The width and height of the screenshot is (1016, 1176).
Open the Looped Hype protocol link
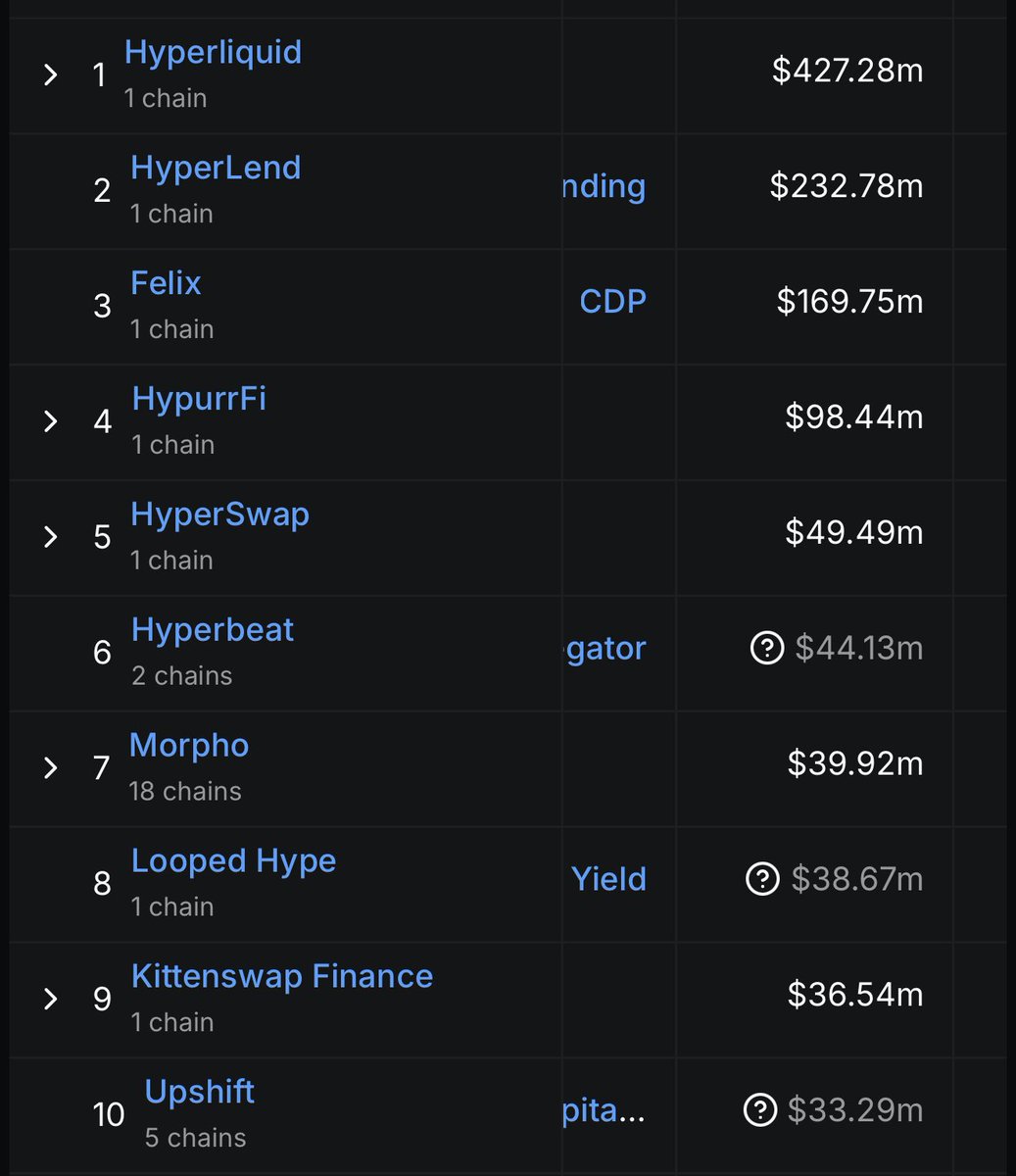(234, 861)
